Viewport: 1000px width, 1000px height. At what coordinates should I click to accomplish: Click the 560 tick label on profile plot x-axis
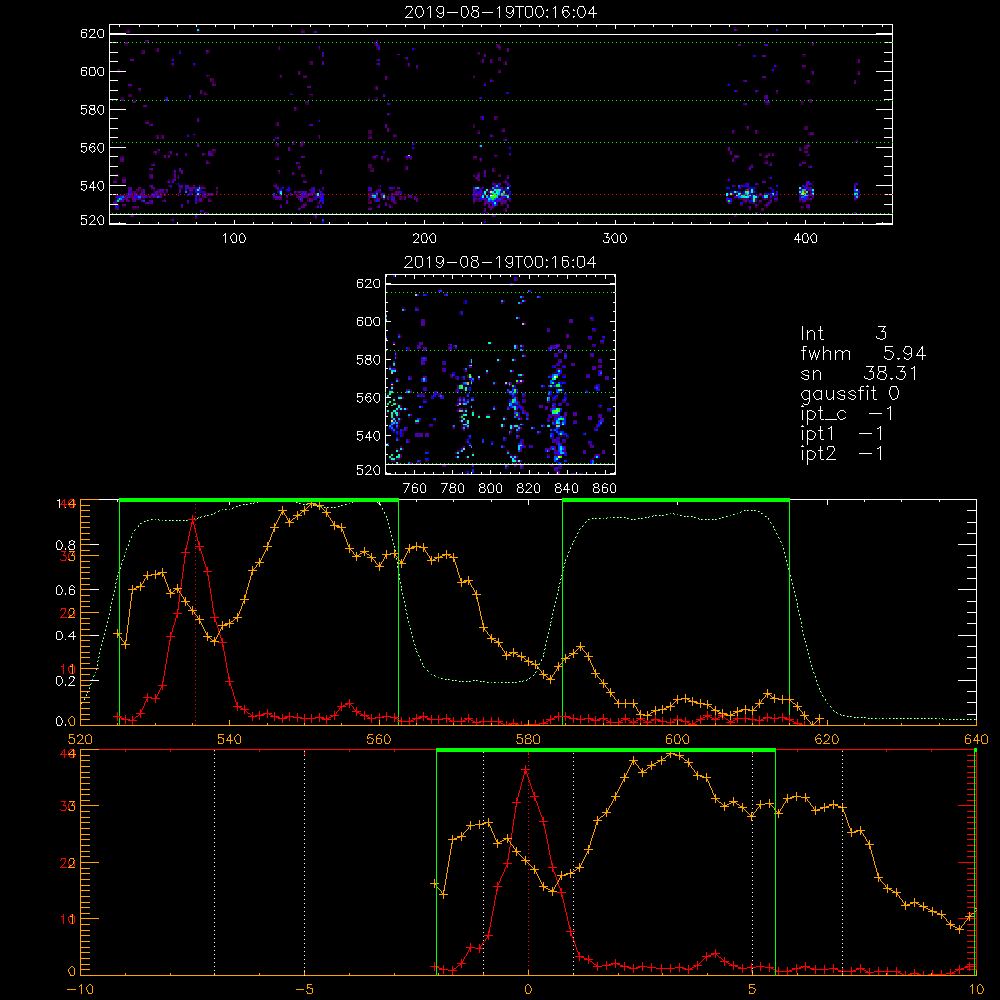coord(379,739)
